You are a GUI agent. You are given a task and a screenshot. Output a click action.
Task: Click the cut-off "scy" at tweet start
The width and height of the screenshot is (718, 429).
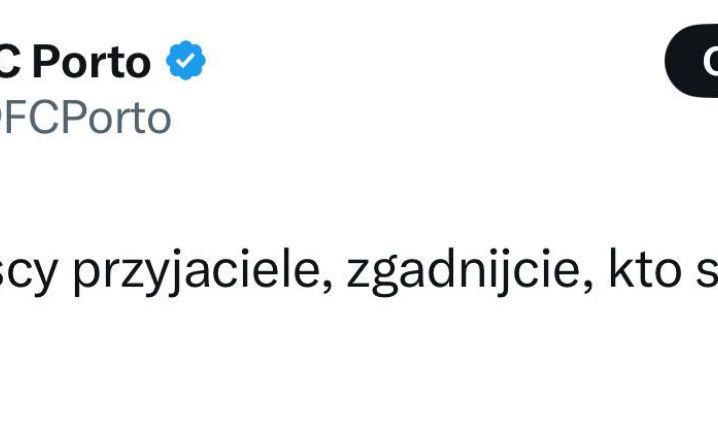point(30,273)
